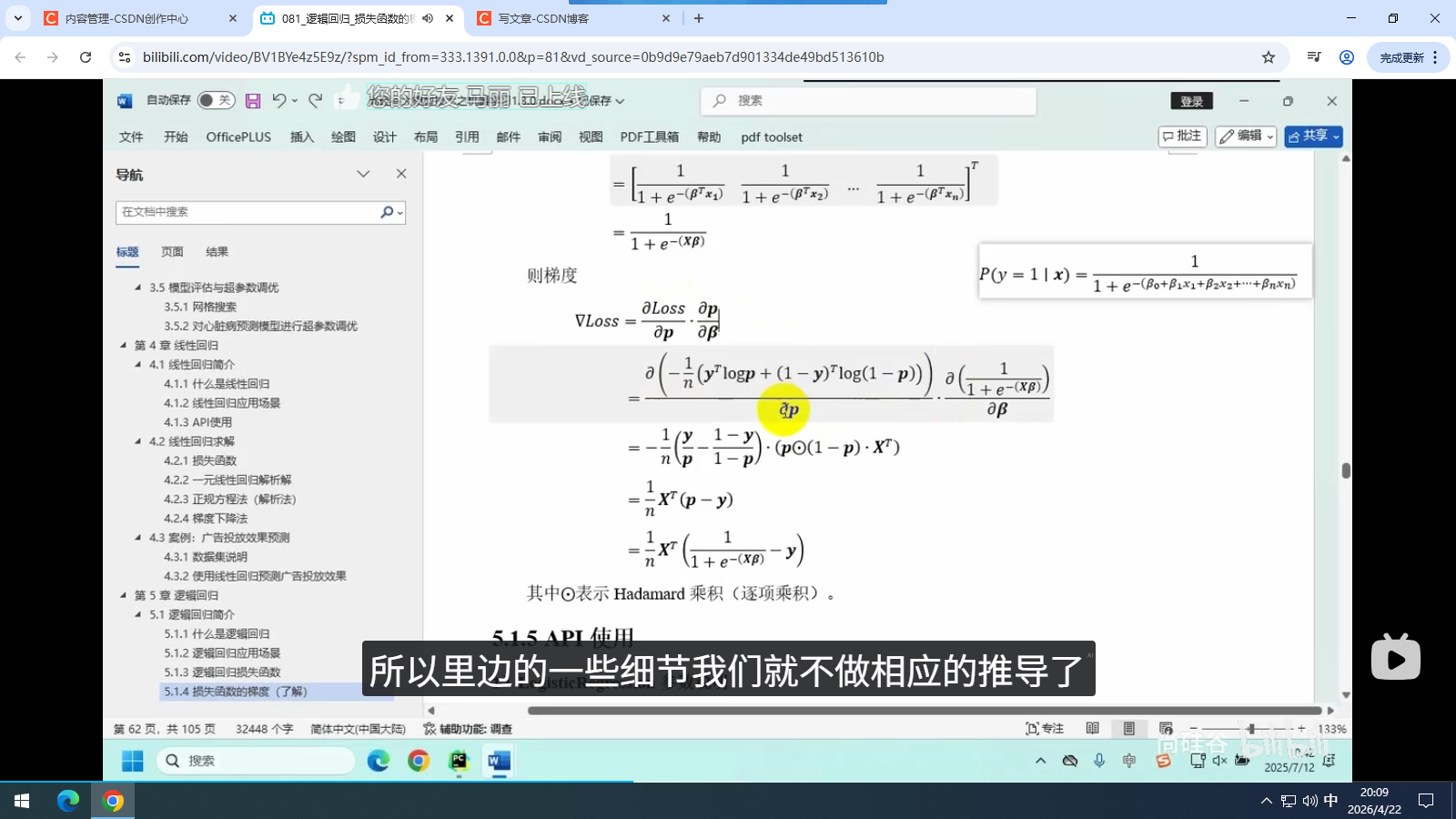
Task: Close the 导航 navigation pane
Action: [x=401, y=174]
